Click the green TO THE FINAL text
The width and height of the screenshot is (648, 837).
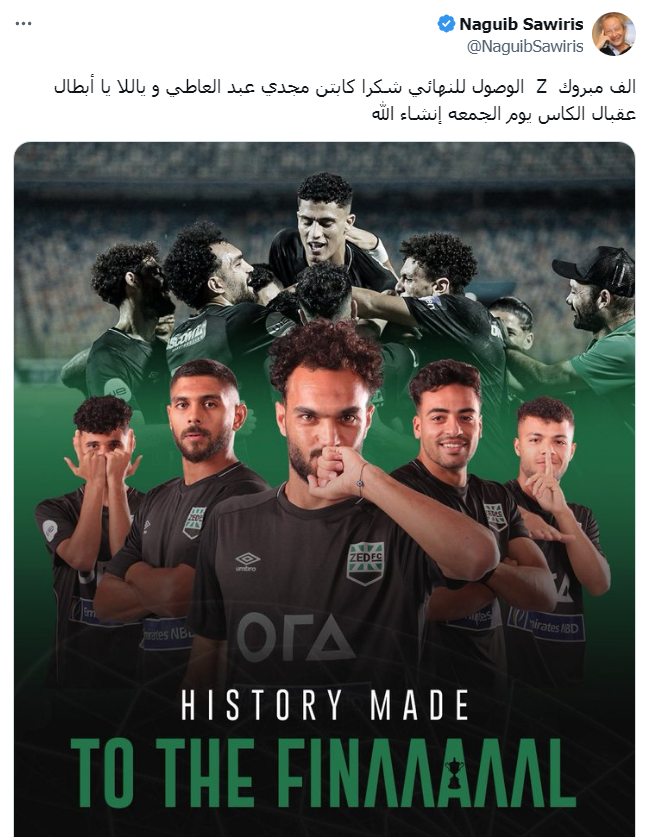(x=323, y=773)
